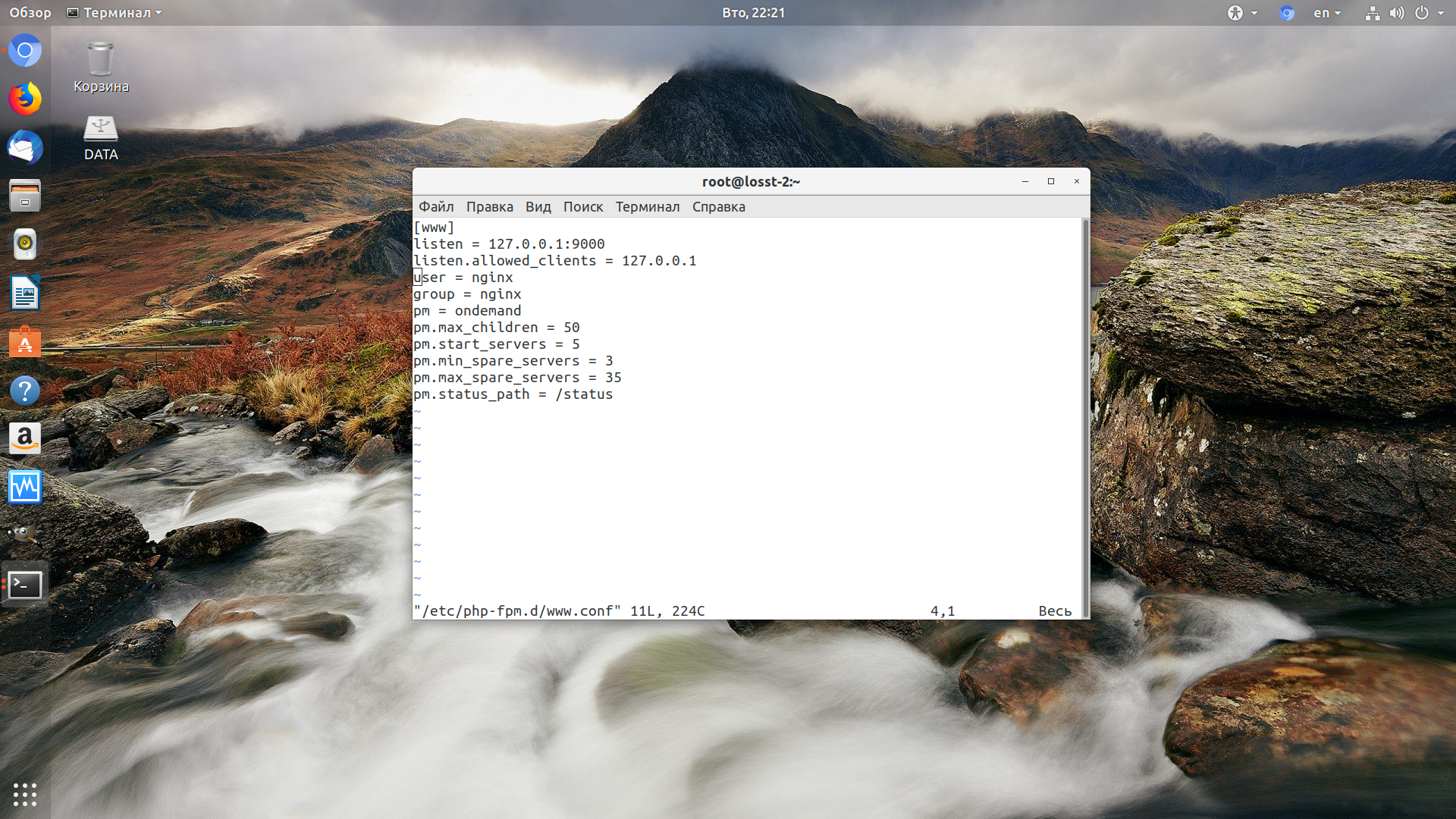Show the applications grid
Viewport: 1456px width, 819px height.
pos(25,794)
